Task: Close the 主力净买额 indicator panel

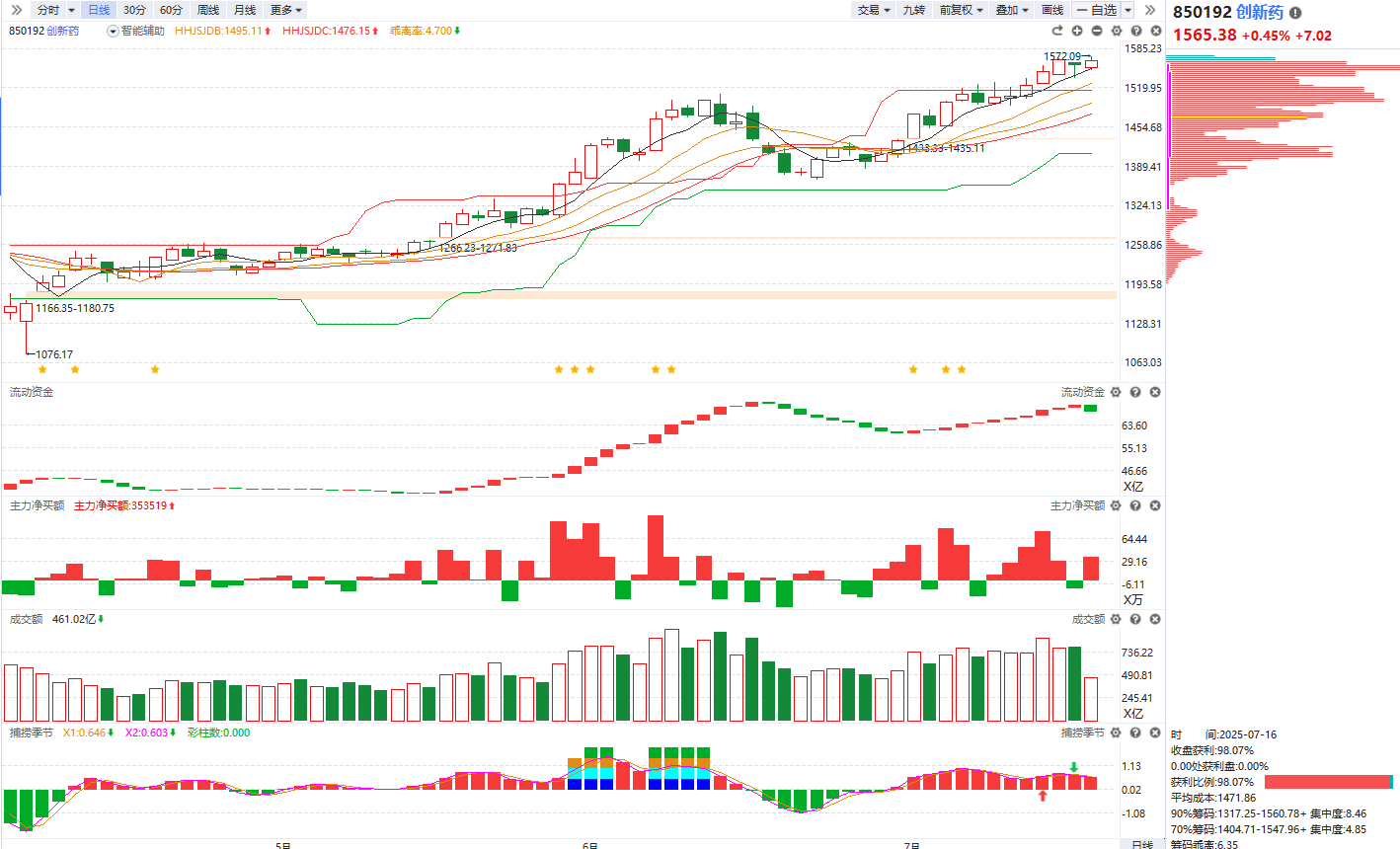Action: tap(1155, 505)
